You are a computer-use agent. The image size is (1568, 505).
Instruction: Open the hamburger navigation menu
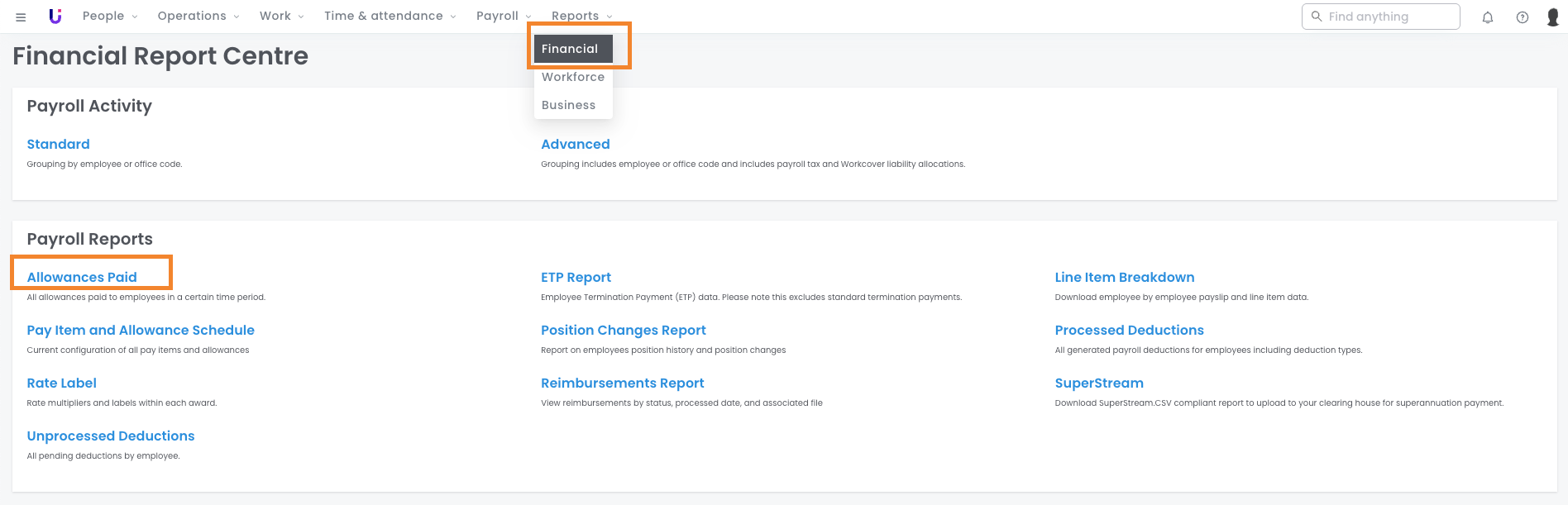pyautogui.click(x=21, y=17)
